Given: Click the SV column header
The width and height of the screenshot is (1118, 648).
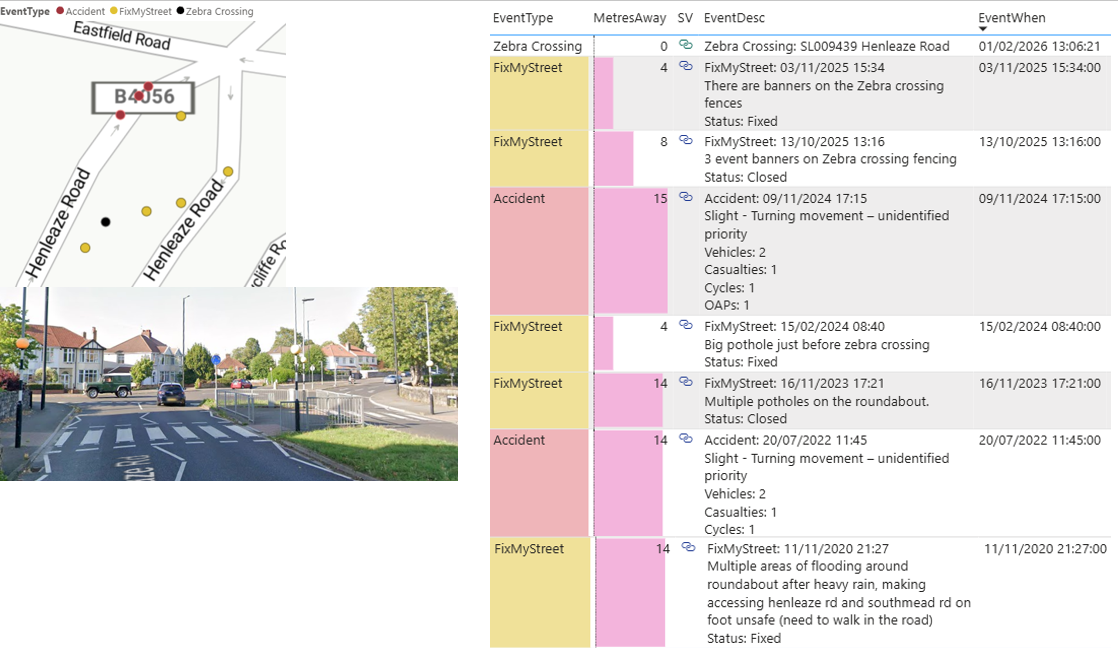Looking at the screenshot, I should tap(684, 18).
